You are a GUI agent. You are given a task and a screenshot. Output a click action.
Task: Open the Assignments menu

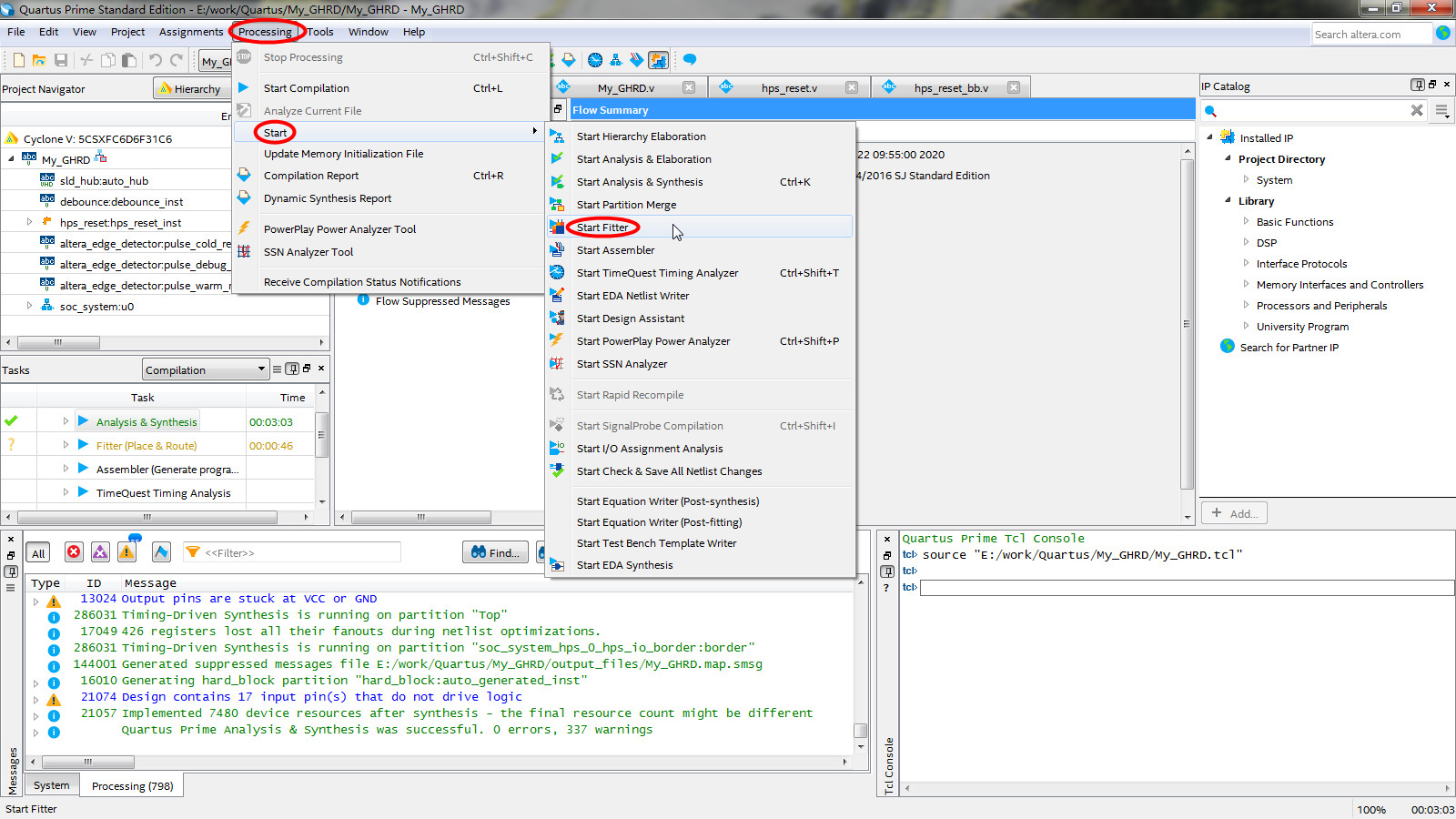(190, 31)
